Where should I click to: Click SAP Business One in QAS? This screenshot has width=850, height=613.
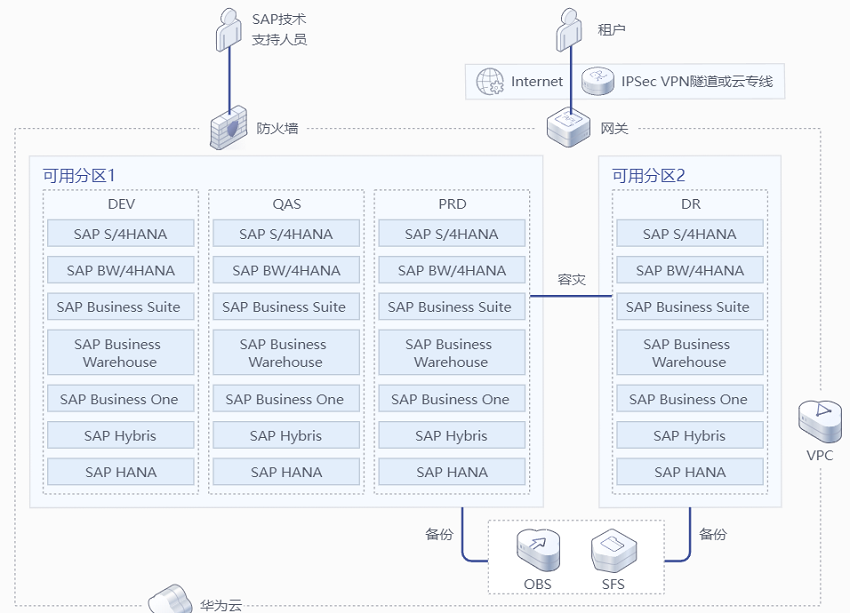pyautogui.click(x=286, y=399)
